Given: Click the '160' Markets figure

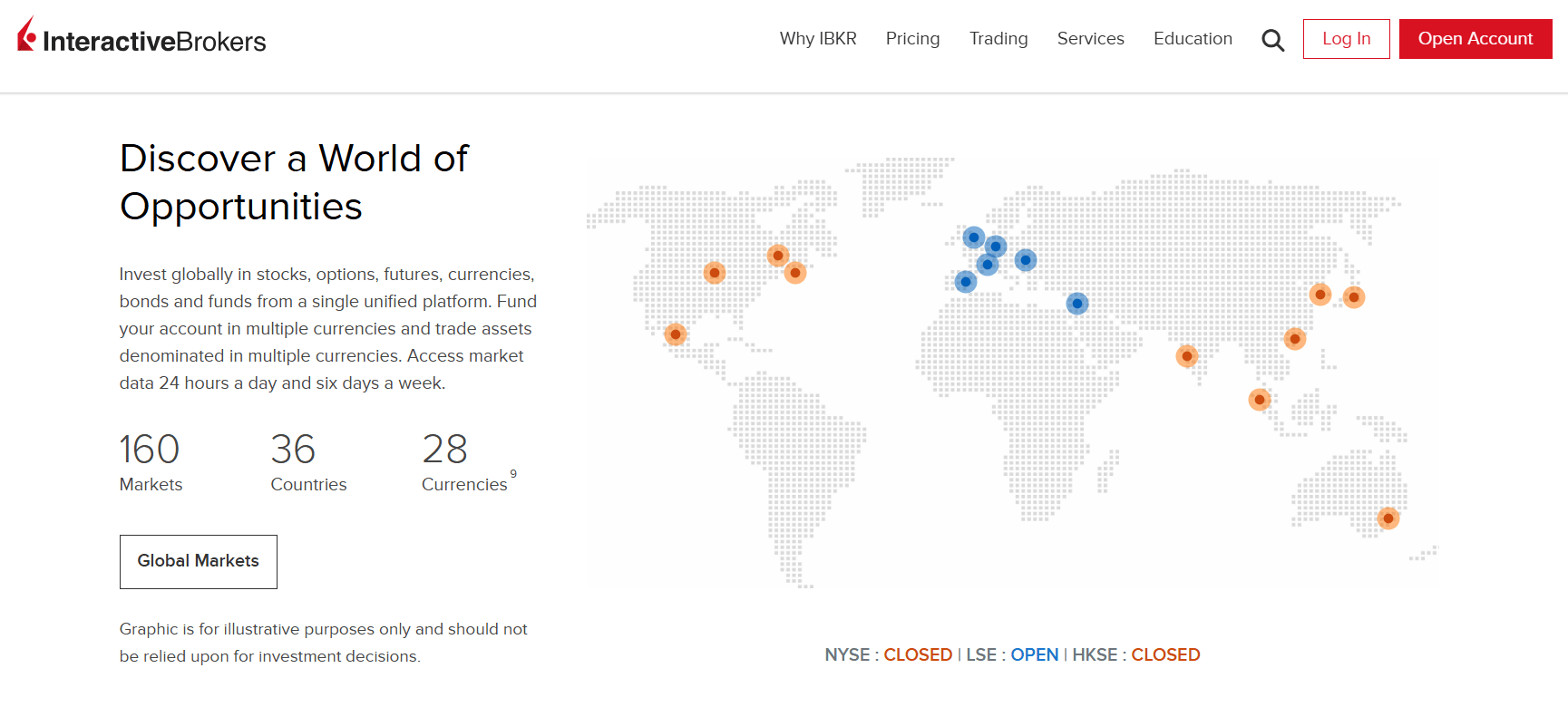Looking at the screenshot, I should tap(150, 450).
